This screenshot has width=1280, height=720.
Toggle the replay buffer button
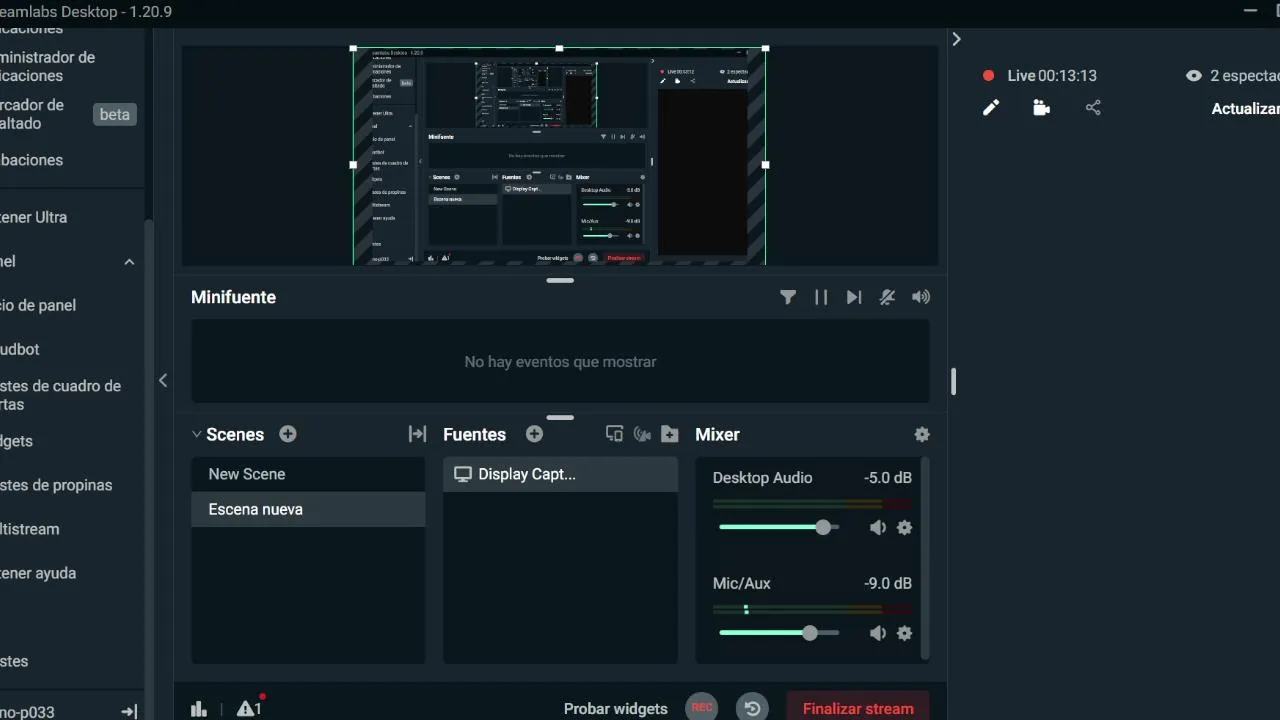[x=752, y=707]
